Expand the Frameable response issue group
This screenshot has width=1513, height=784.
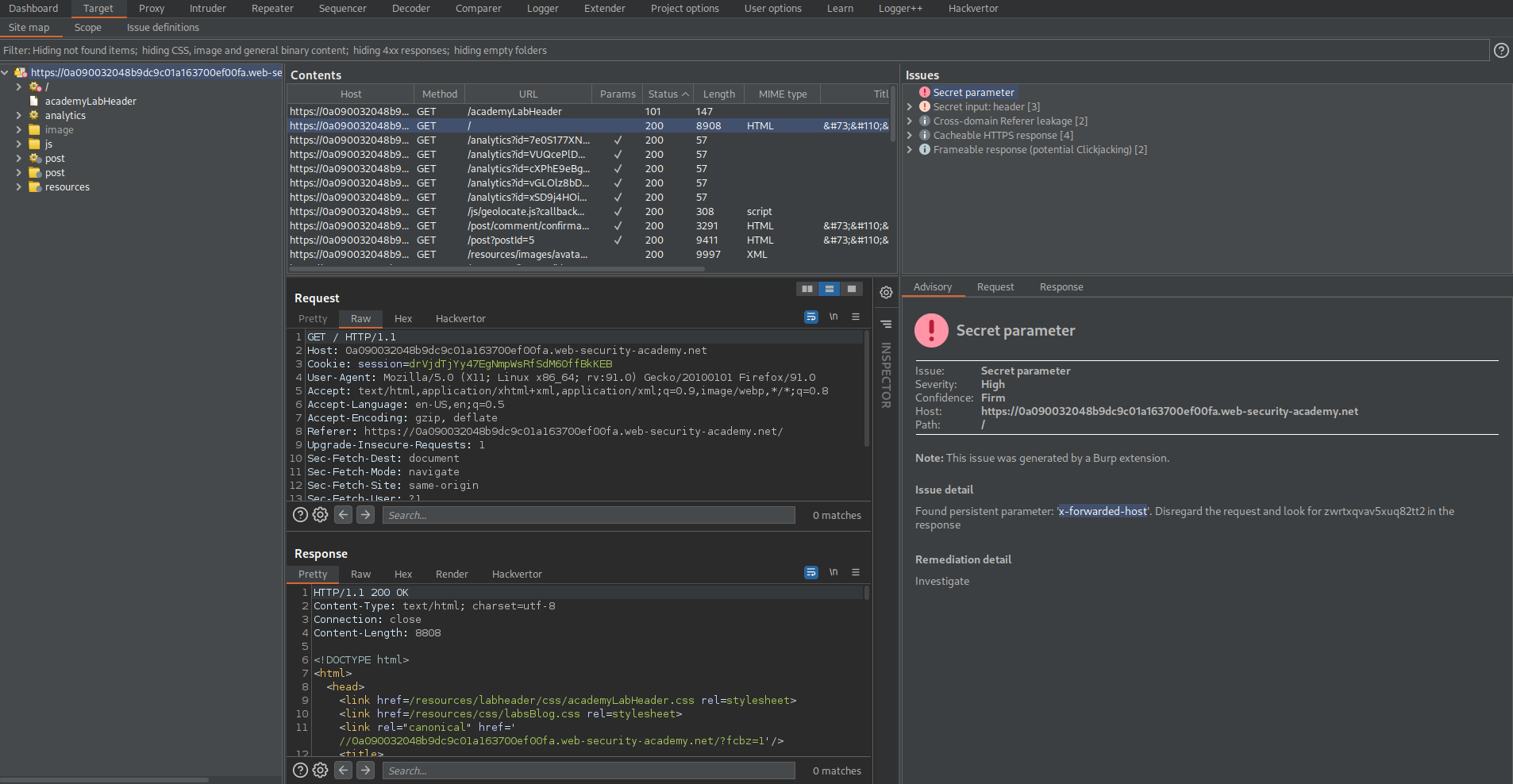point(910,149)
